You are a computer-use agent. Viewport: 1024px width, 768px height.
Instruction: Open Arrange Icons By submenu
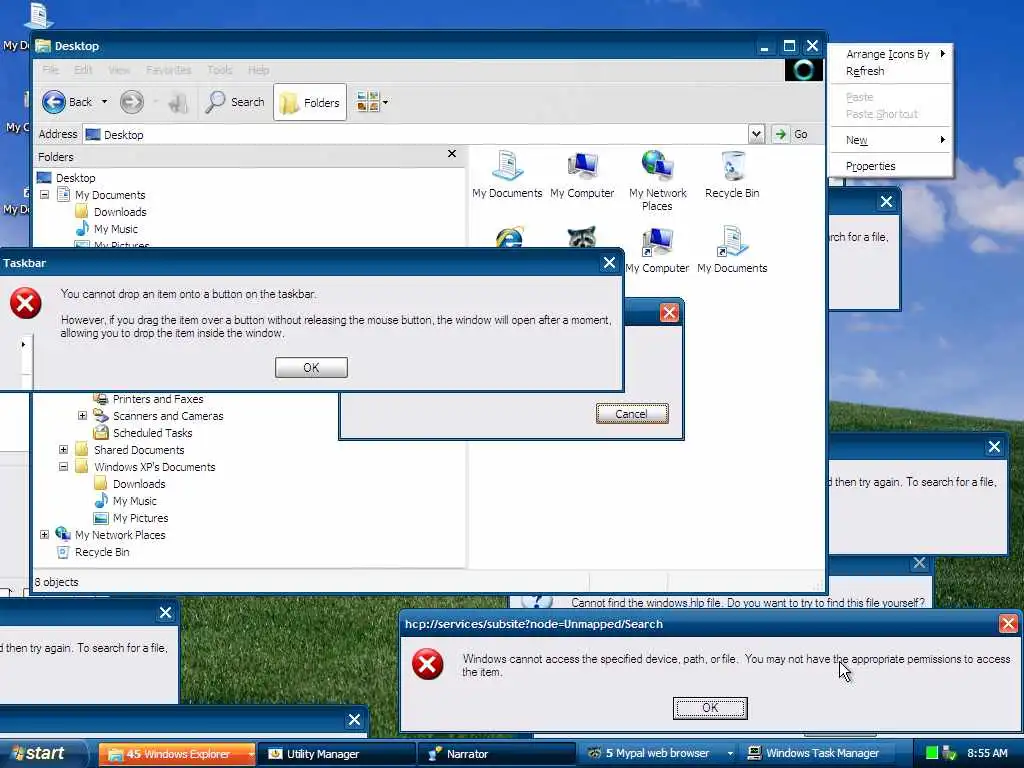[889, 54]
